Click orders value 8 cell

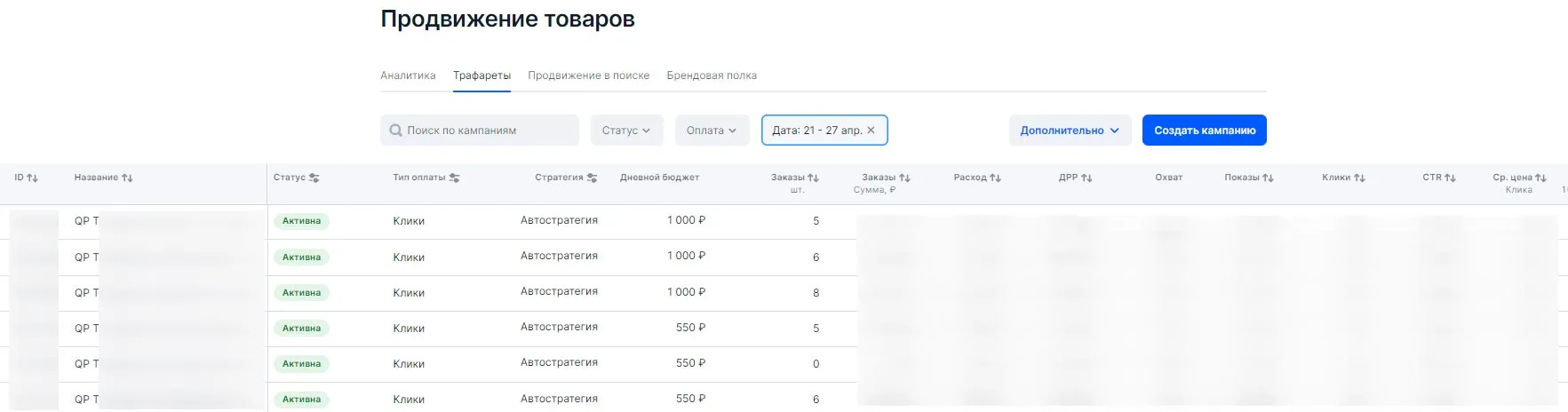point(816,293)
